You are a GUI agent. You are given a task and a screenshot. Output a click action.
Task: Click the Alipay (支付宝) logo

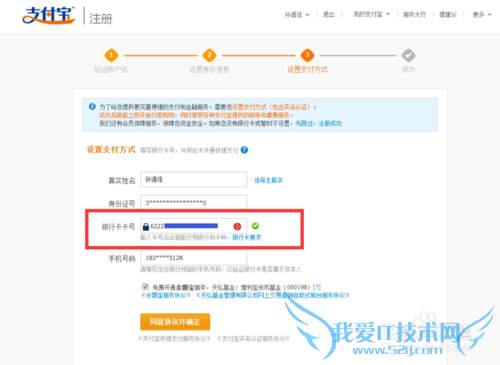pyautogui.click(x=49, y=15)
